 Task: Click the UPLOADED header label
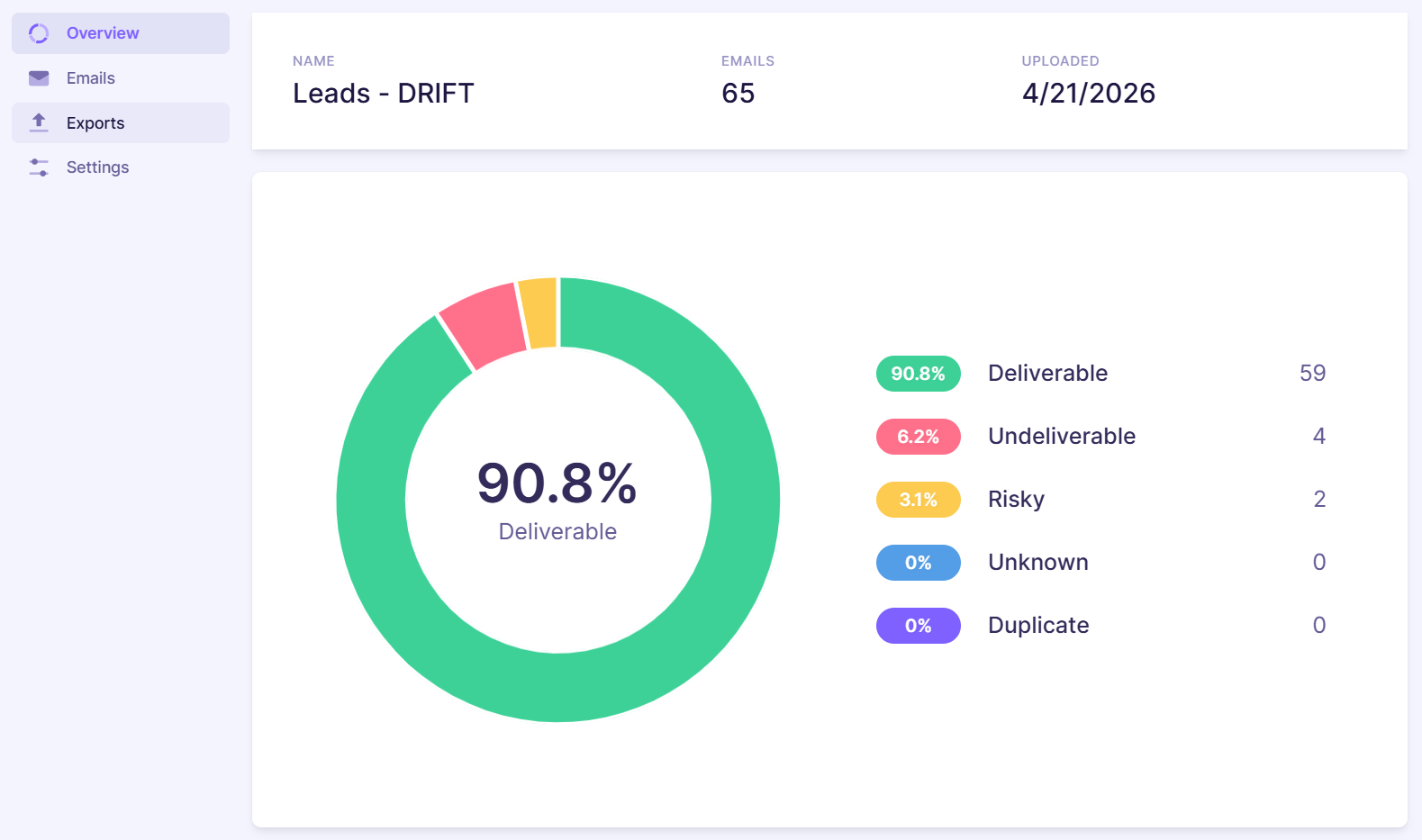coord(1060,61)
